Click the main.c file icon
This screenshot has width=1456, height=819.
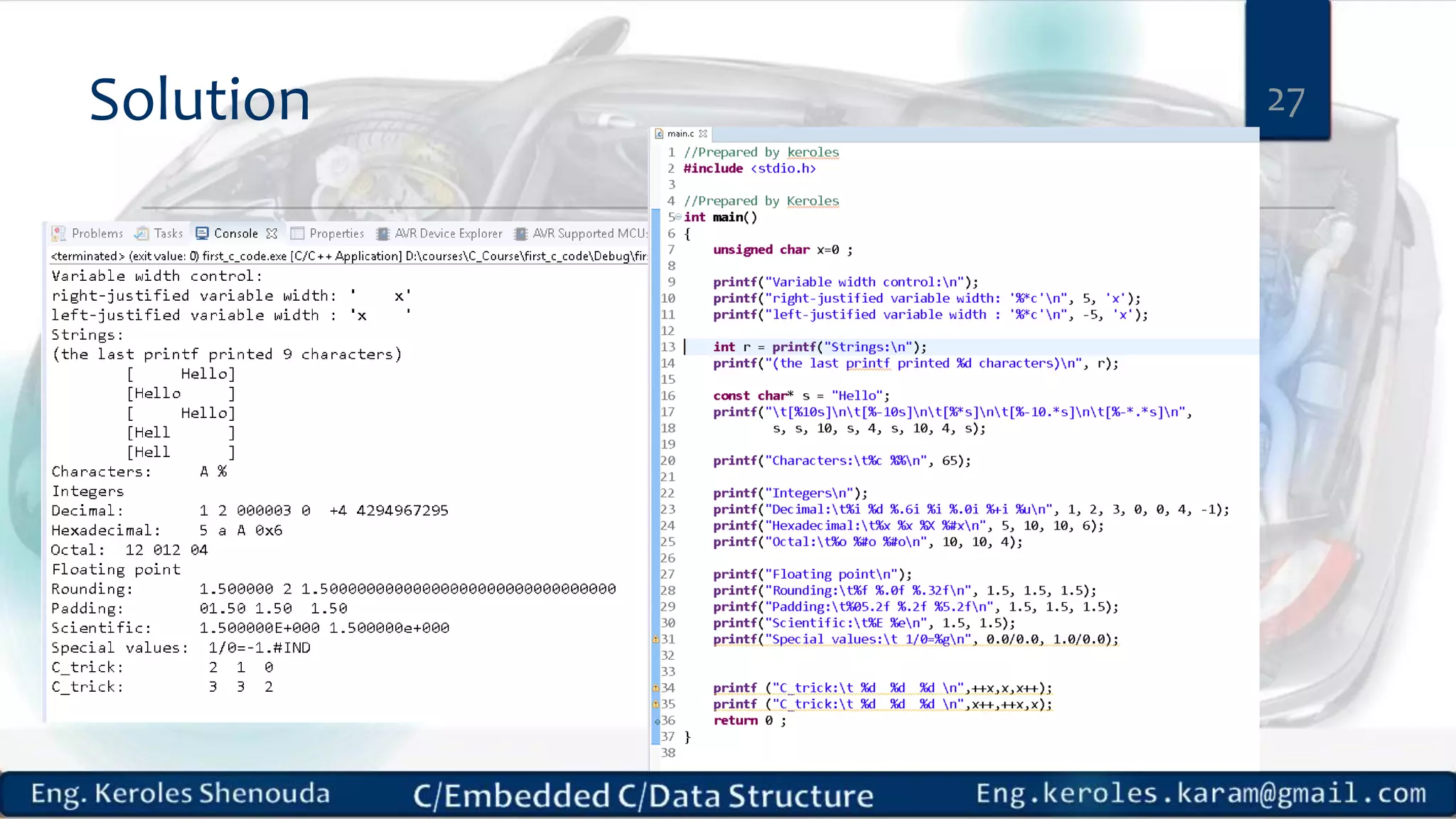tap(659, 134)
